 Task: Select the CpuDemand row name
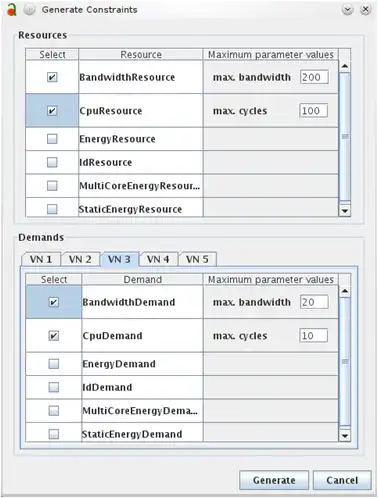tap(112, 336)
